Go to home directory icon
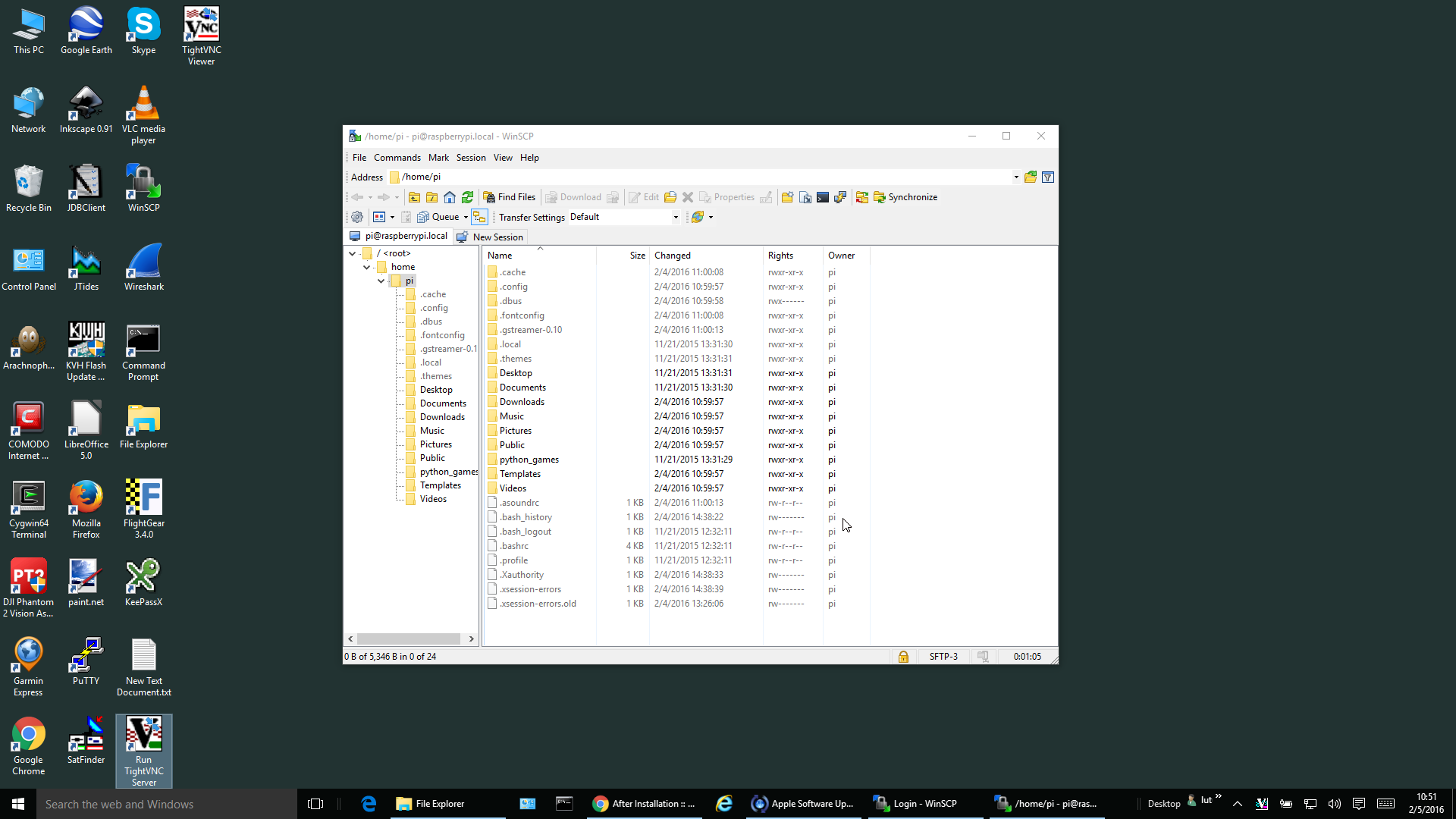The height and width of the screenshot is (819, 1456). tap(450, 197)
